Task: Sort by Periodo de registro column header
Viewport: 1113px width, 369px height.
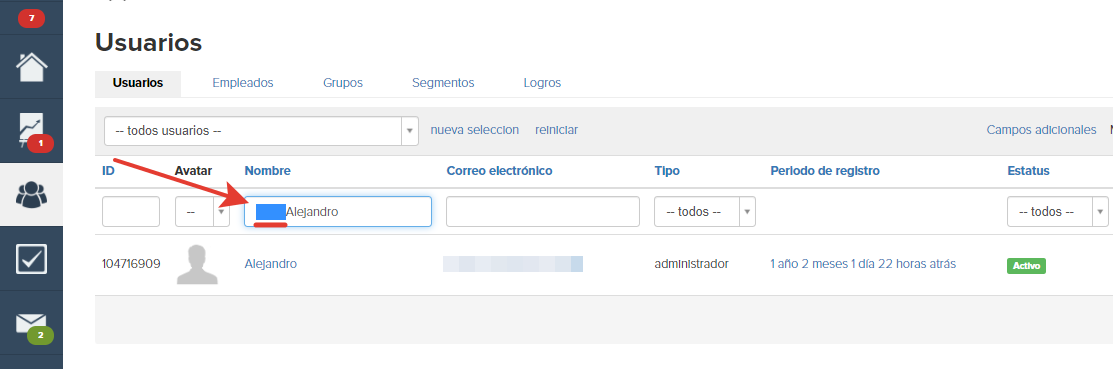Action: (825, 171)
